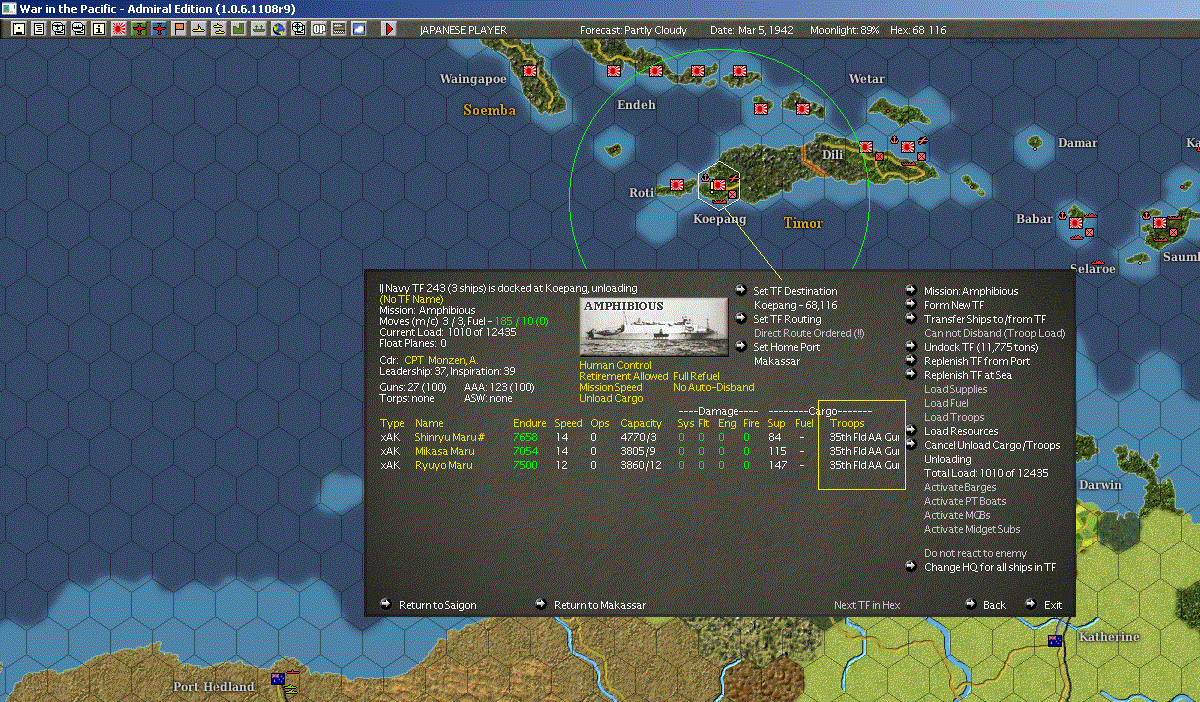Click the (No TF Name) label
The width and height of the screenshot is (1200, 702).
pyautogui.click(x=413, y=299)
